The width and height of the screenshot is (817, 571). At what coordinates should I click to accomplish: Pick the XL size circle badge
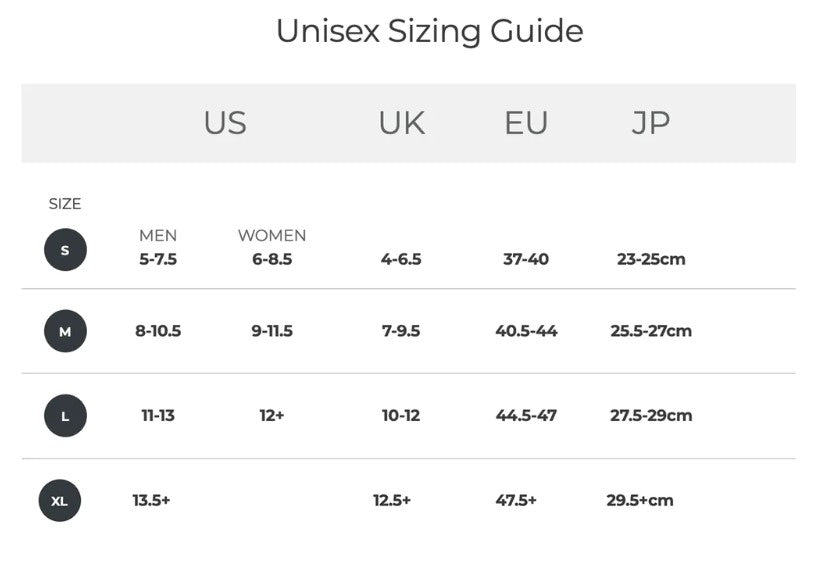click(x=60, y=500)
